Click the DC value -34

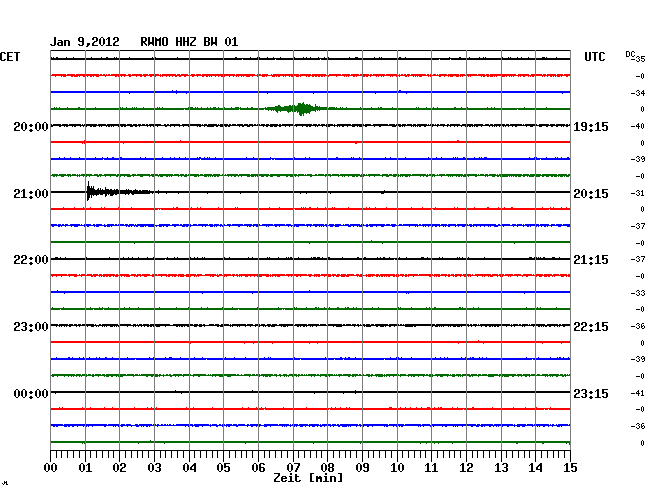pyautogui.click(x=638, y=93)
